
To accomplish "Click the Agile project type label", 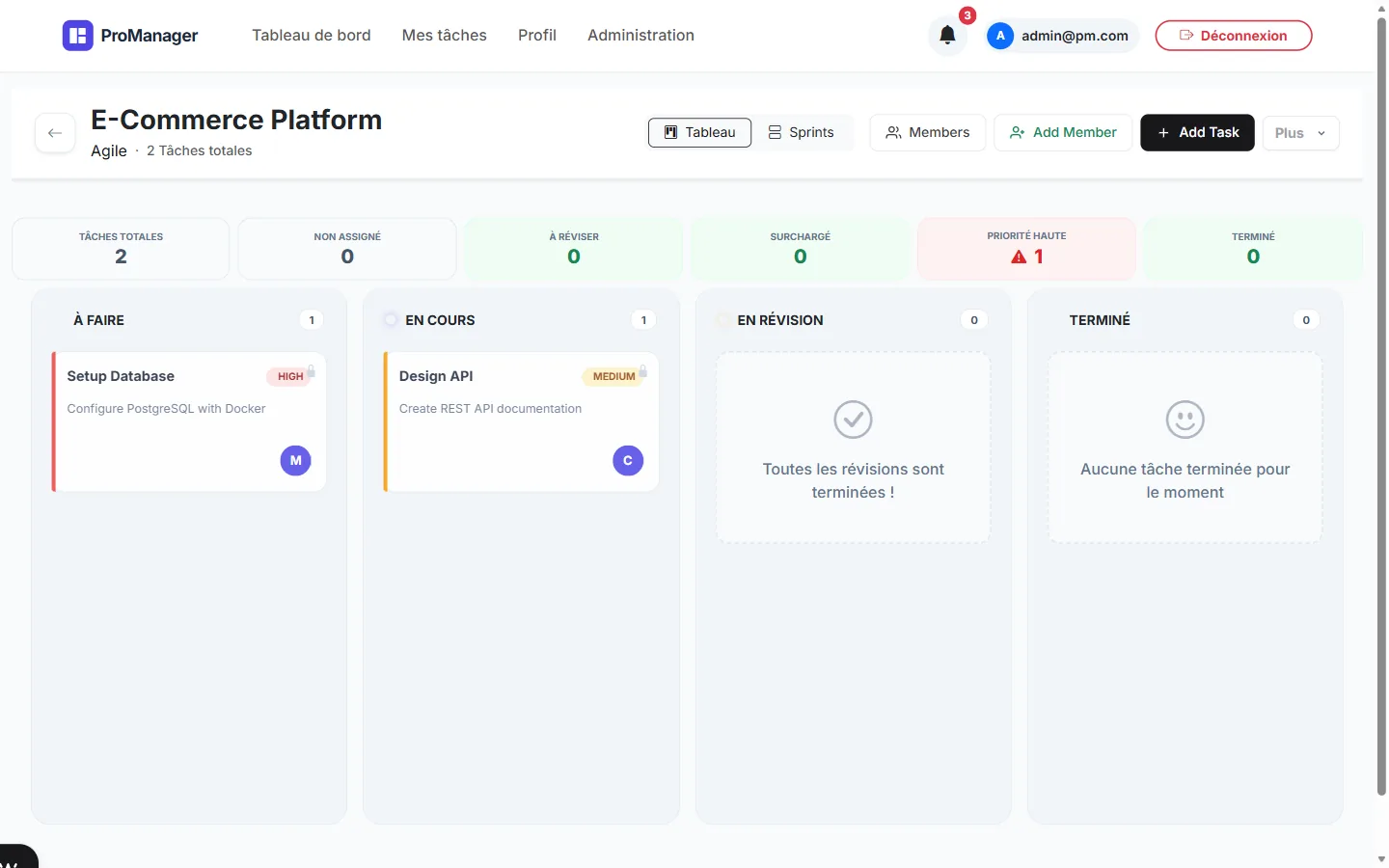I will point(109,150).
